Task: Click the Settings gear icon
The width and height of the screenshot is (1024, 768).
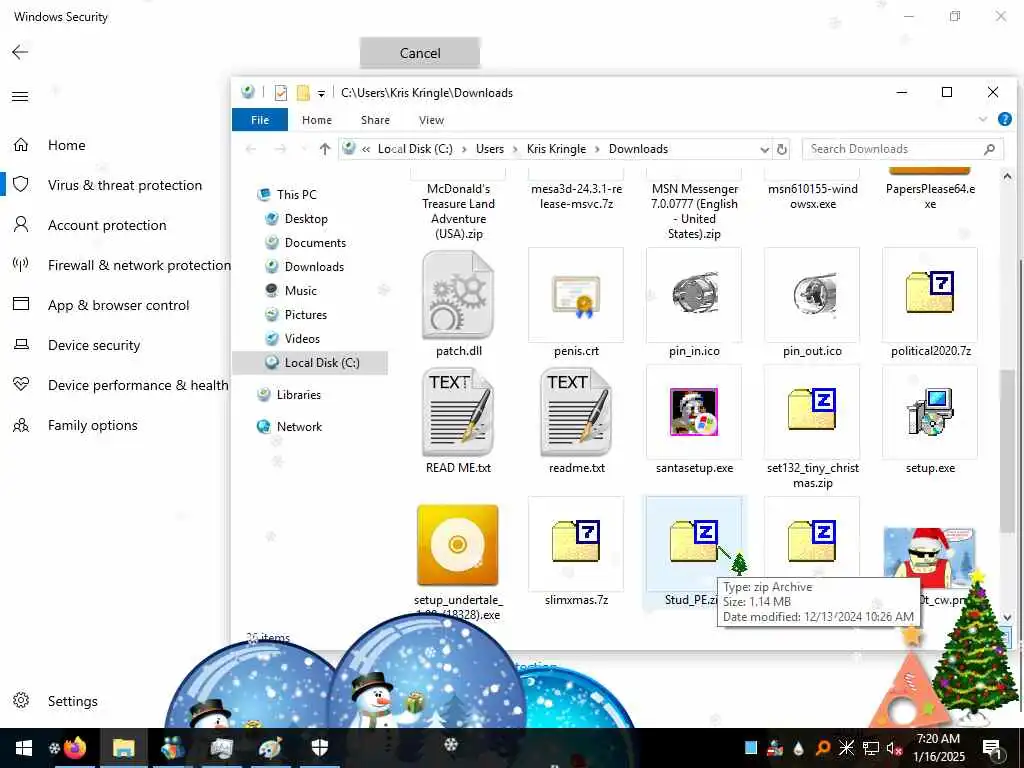Action: tap(21, 701)
